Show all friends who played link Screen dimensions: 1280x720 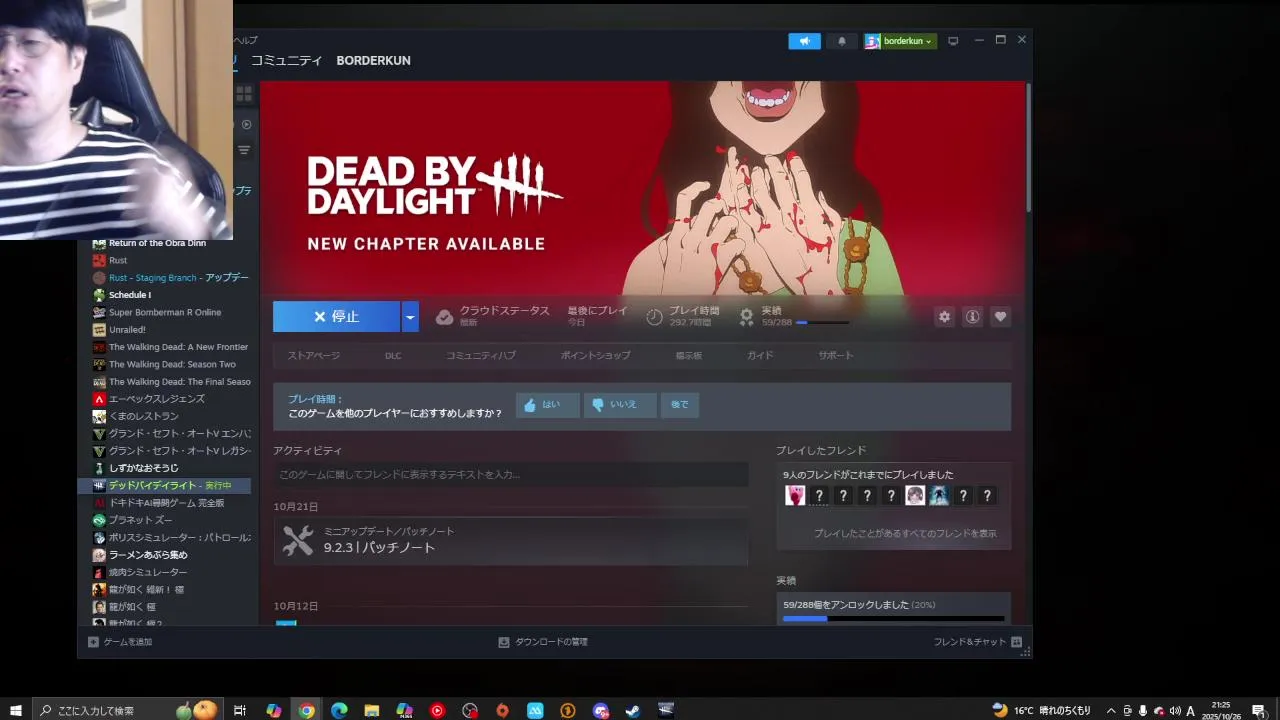coord(905,533)
